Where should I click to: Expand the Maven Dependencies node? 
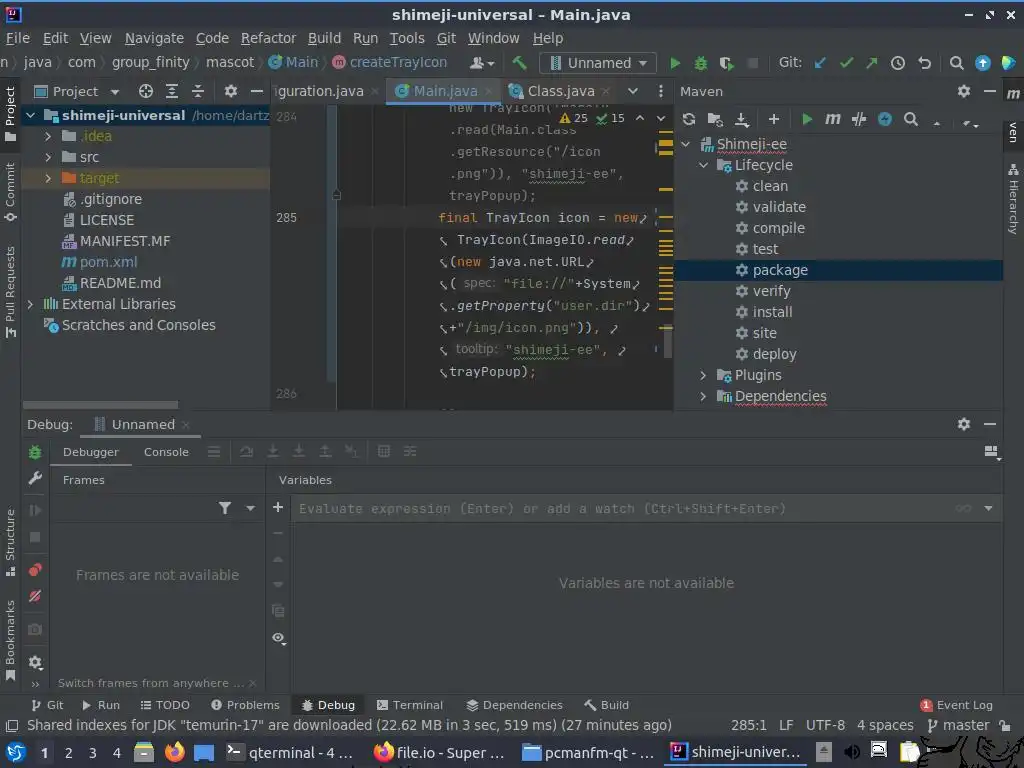coord(703,396)
